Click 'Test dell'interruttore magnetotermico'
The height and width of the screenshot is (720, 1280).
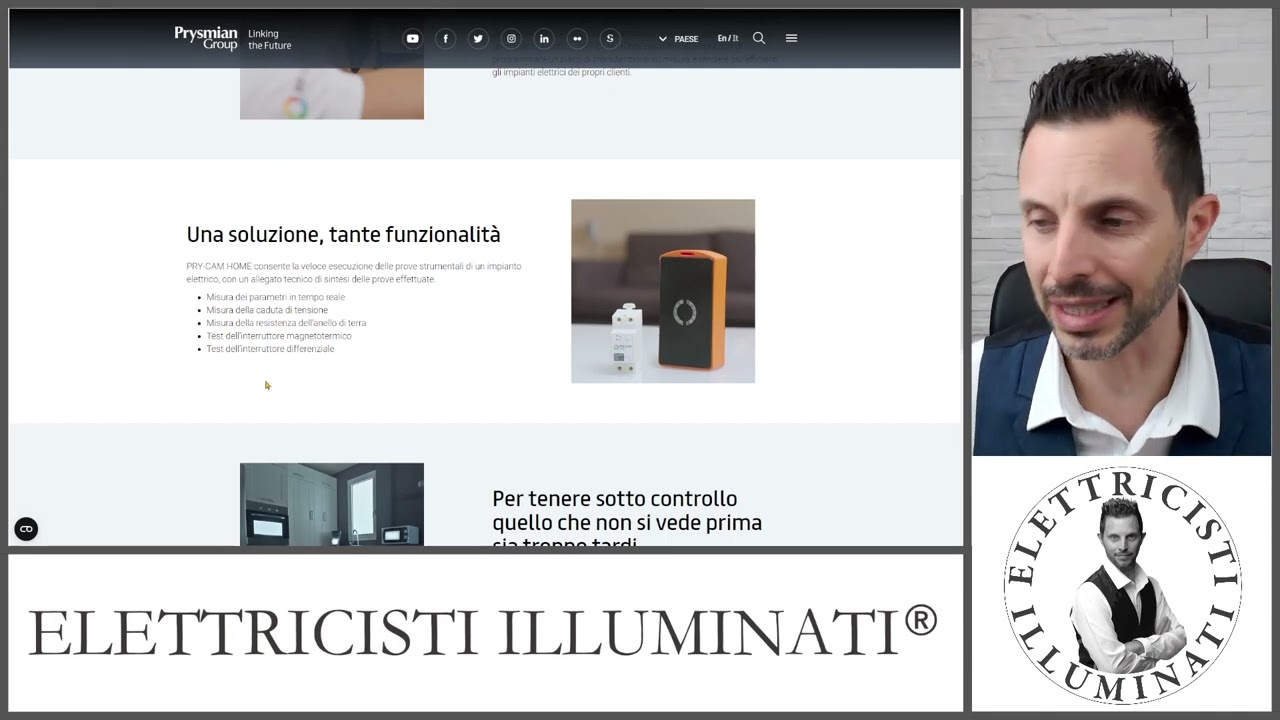pyautogui.click(x=279, y=336)
